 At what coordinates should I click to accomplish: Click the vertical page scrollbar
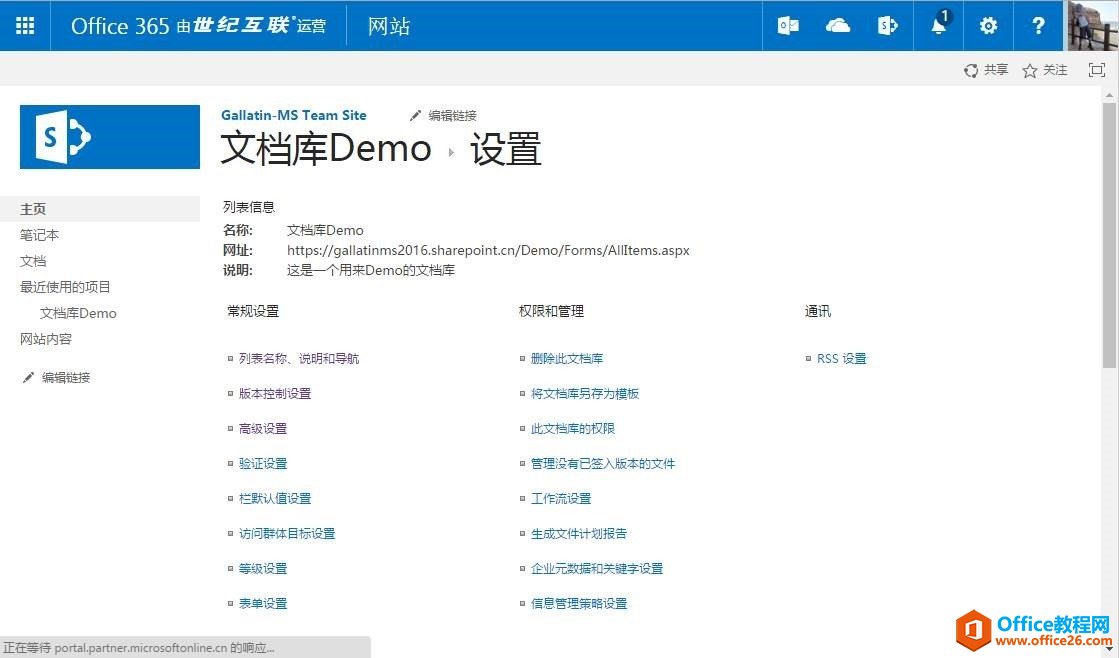click(1109, 236)
